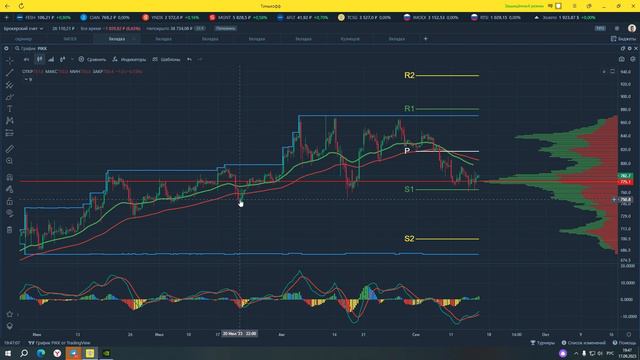The width and height of the screenshot is (640, 360).
Task: Search ticker in График PIKK field
Action: (31, 49)
